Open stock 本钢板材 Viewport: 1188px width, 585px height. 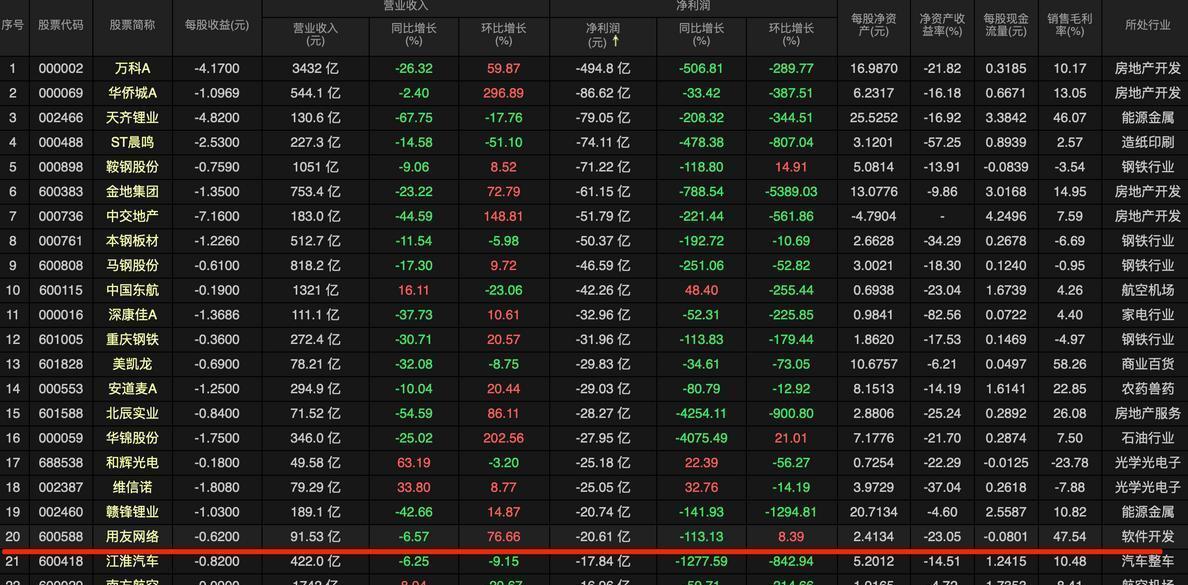coord(133,241)
